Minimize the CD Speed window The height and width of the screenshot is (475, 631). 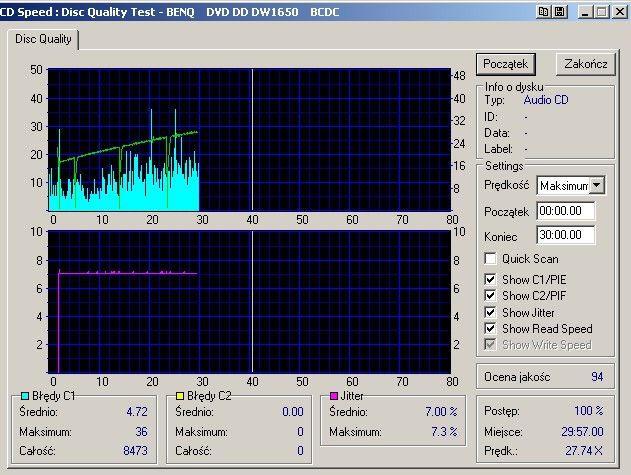(585, 12)
